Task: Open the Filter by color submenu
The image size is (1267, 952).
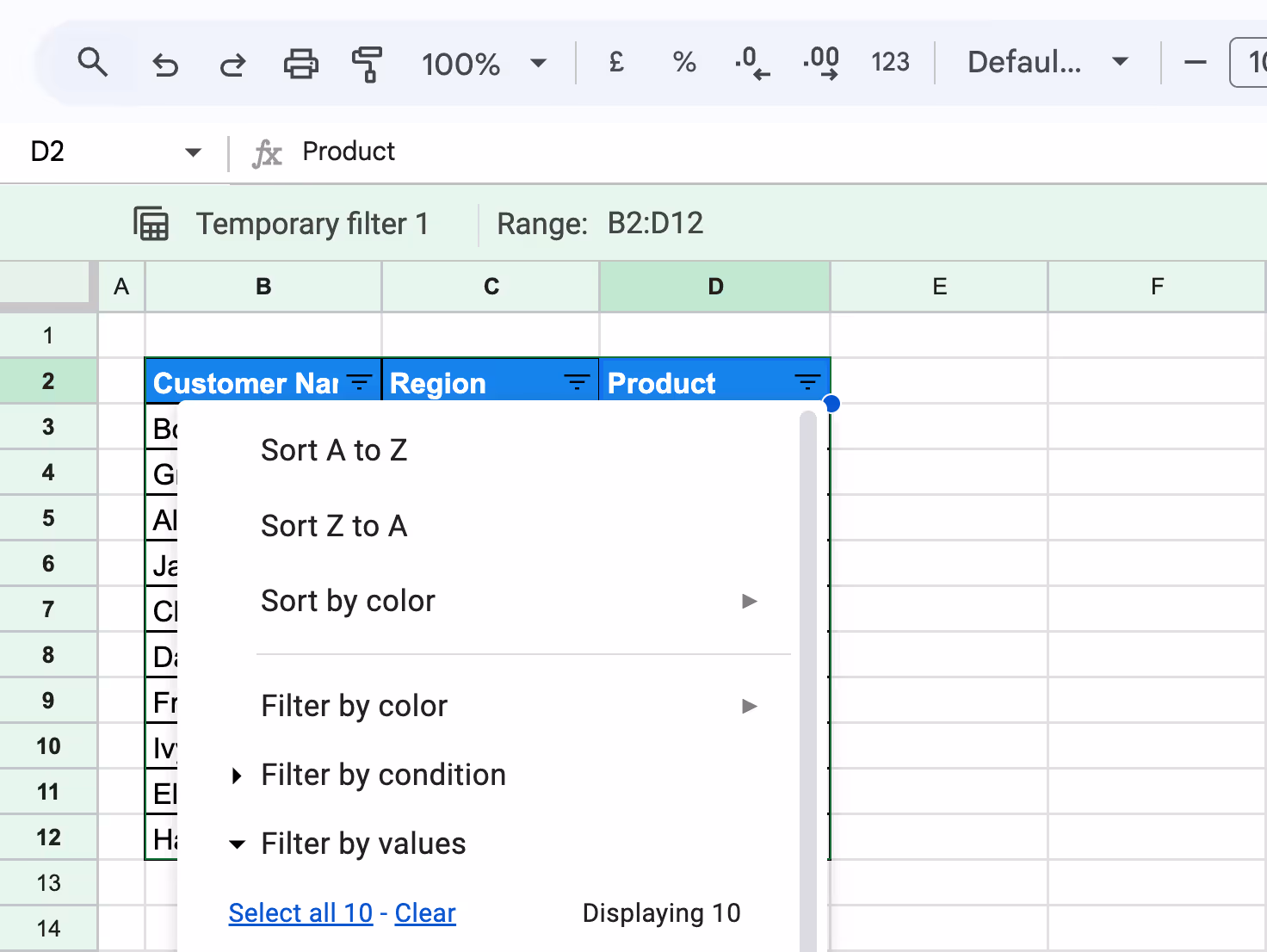Action: click(354, 706)
